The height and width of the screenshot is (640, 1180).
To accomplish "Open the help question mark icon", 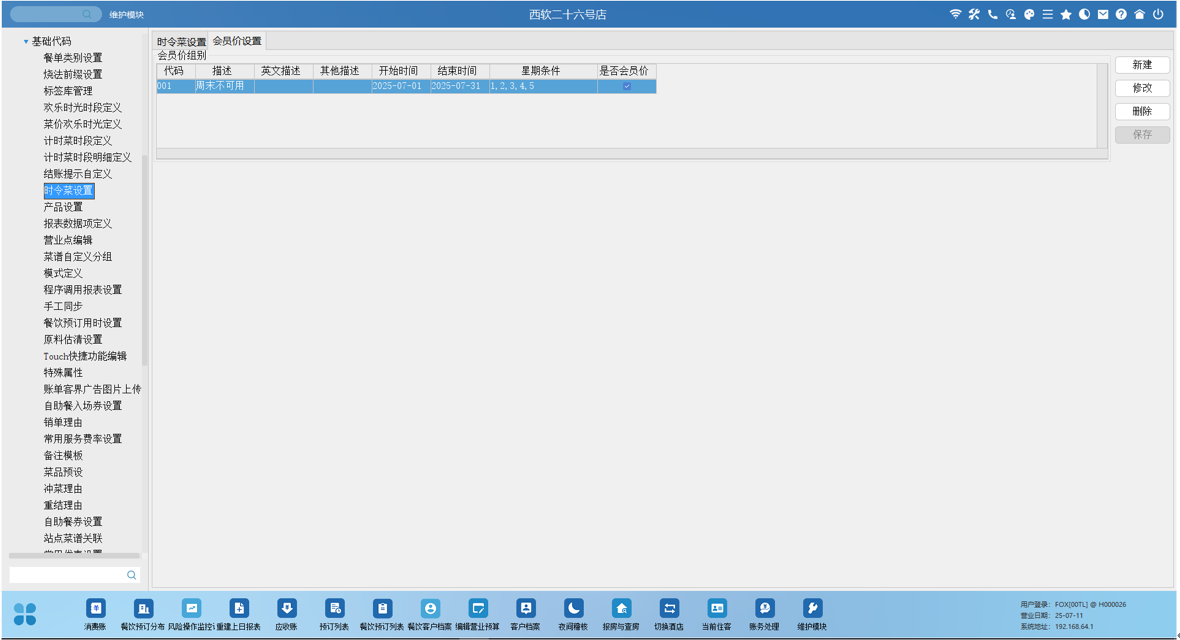I will (x=1121, y=14).
